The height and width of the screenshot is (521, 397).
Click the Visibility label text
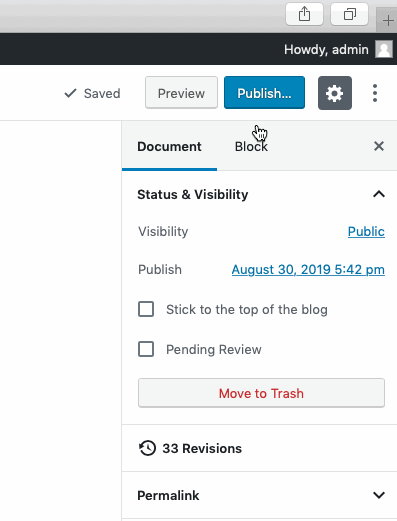(163, 231)
